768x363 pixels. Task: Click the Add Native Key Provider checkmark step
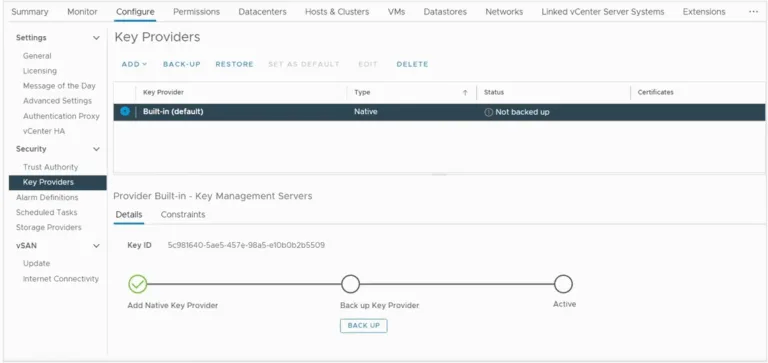point(138,284)
